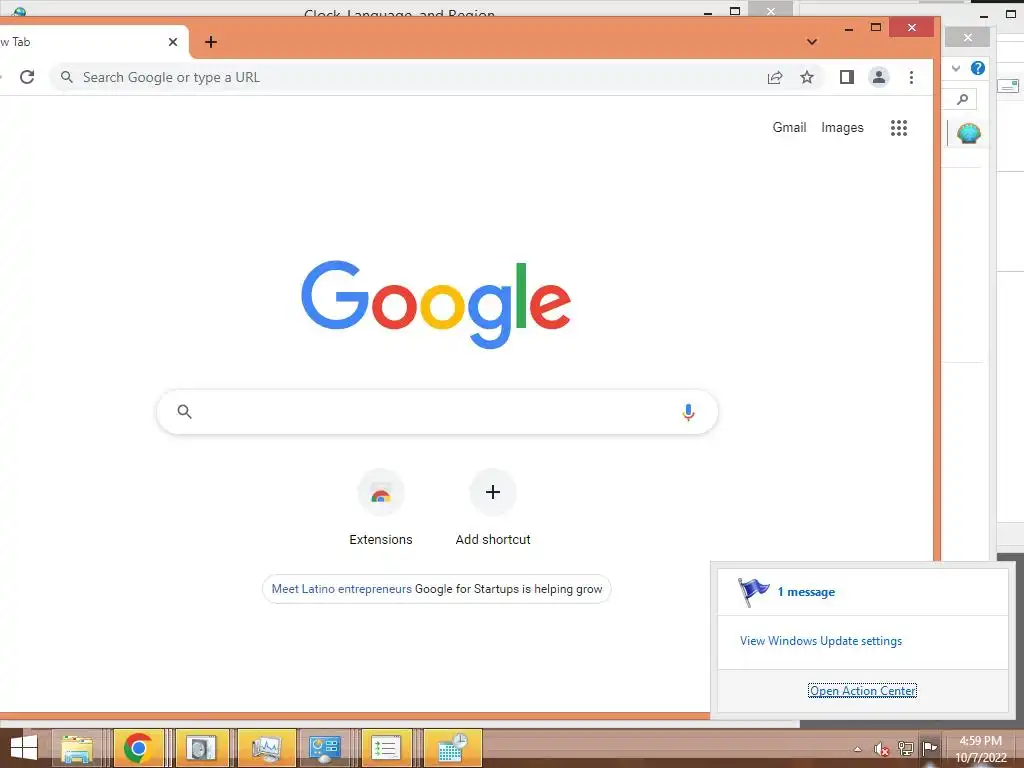Click the search magnifier in background window
The width and height of the screenshot is (1024, 768).
(962, 99)
